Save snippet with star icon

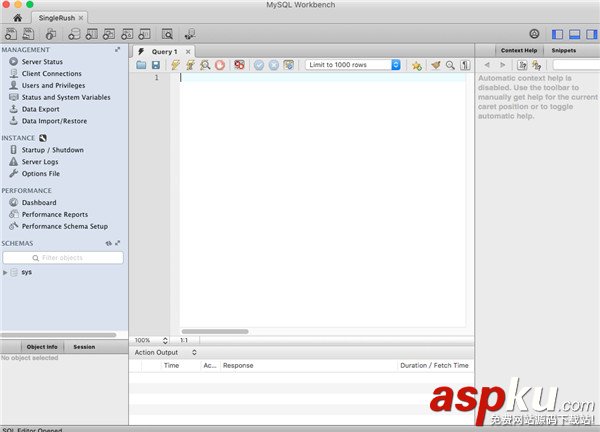pyautogui.click(x=417, y=65)
